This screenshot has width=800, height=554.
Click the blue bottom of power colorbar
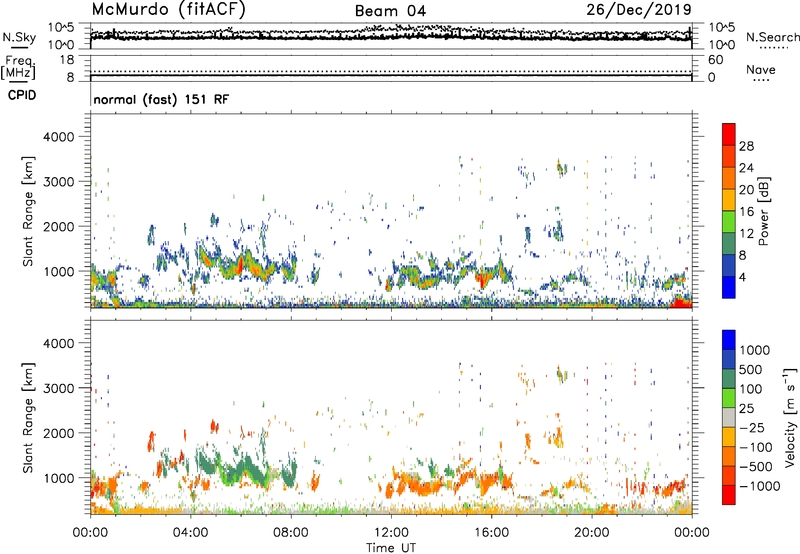coord(729,287)
